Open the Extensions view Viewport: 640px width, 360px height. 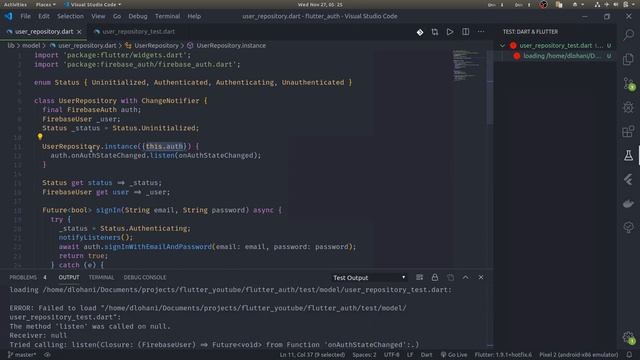(x=629, y=131)
